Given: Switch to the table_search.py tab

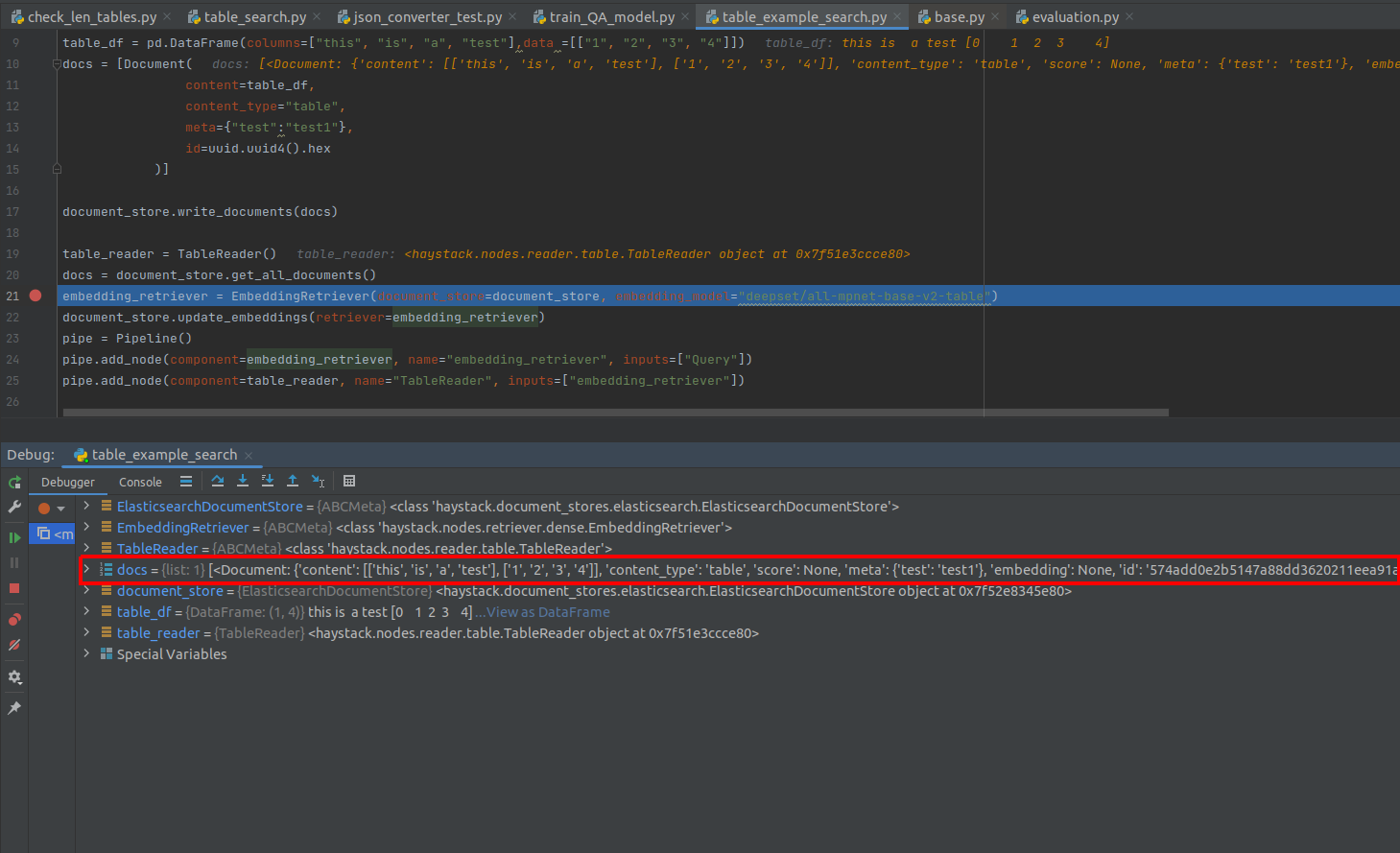Looking at the screenshot, I should (x=254, y=16).
